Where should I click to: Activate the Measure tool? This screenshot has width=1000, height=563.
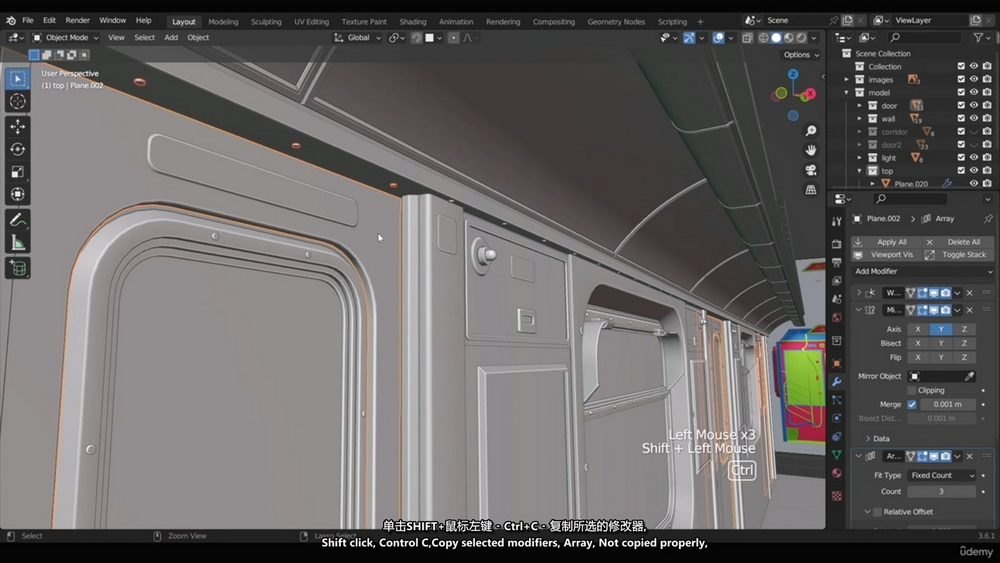(17, 242)
